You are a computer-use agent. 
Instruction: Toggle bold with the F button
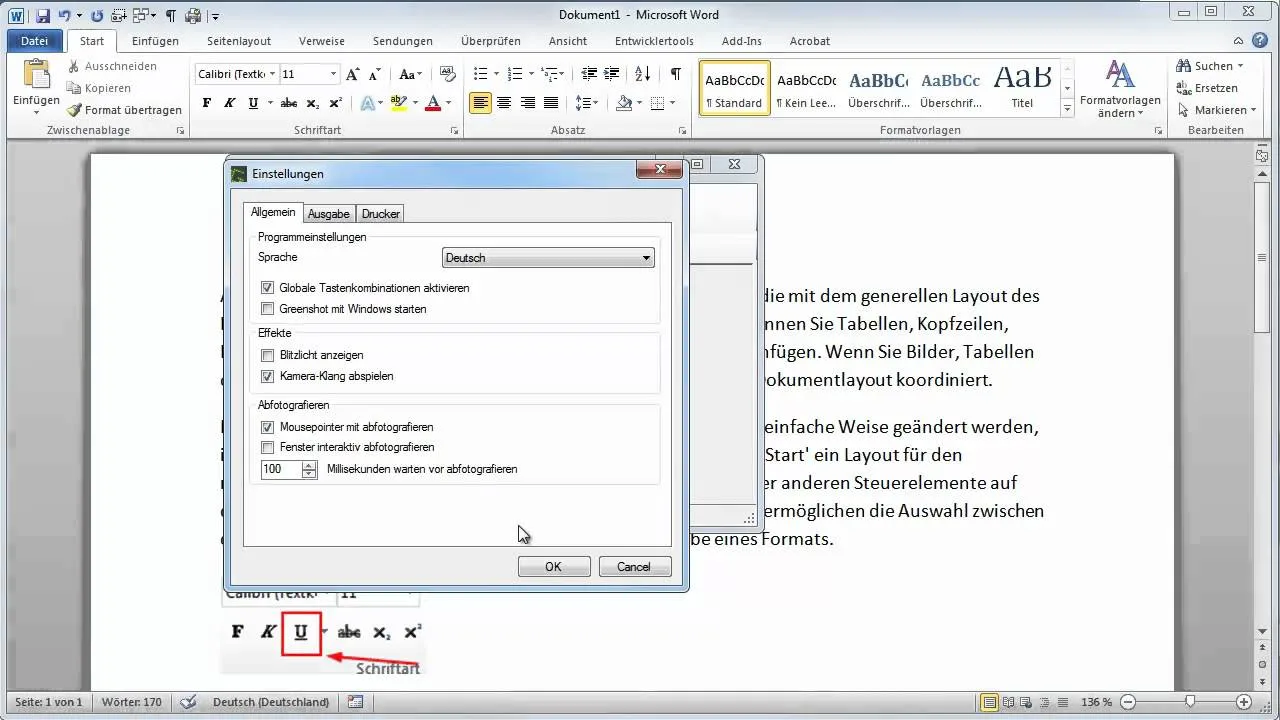tap(207, 103)
